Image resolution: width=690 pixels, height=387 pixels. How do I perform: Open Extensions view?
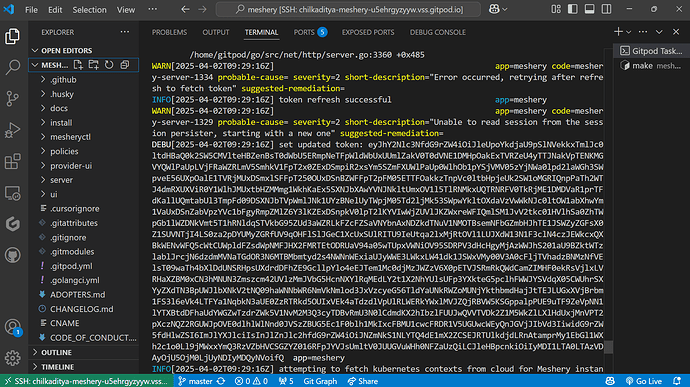(13, 162)
